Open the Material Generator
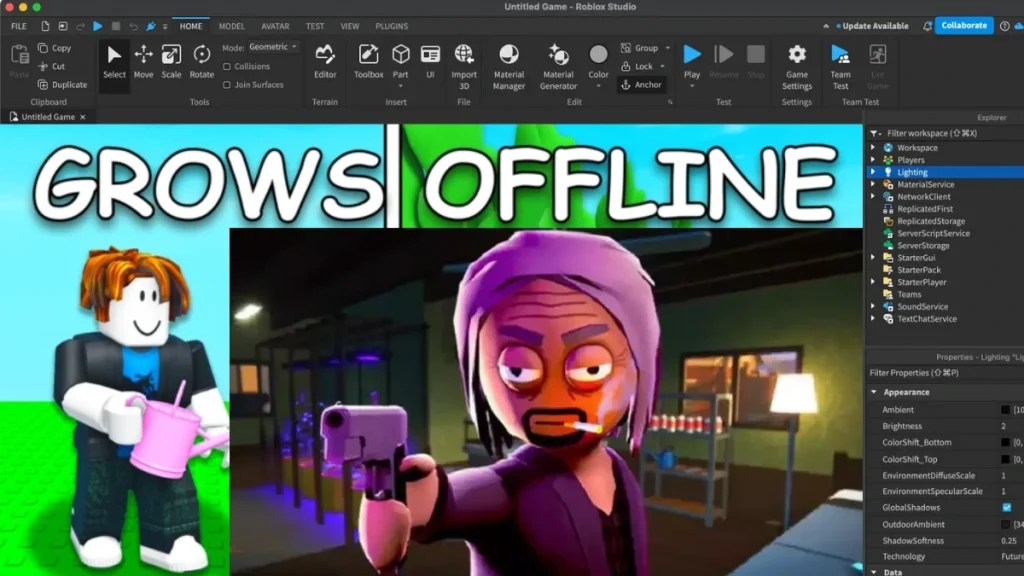This screenshot has height=576, width=1024. (558, 67)
